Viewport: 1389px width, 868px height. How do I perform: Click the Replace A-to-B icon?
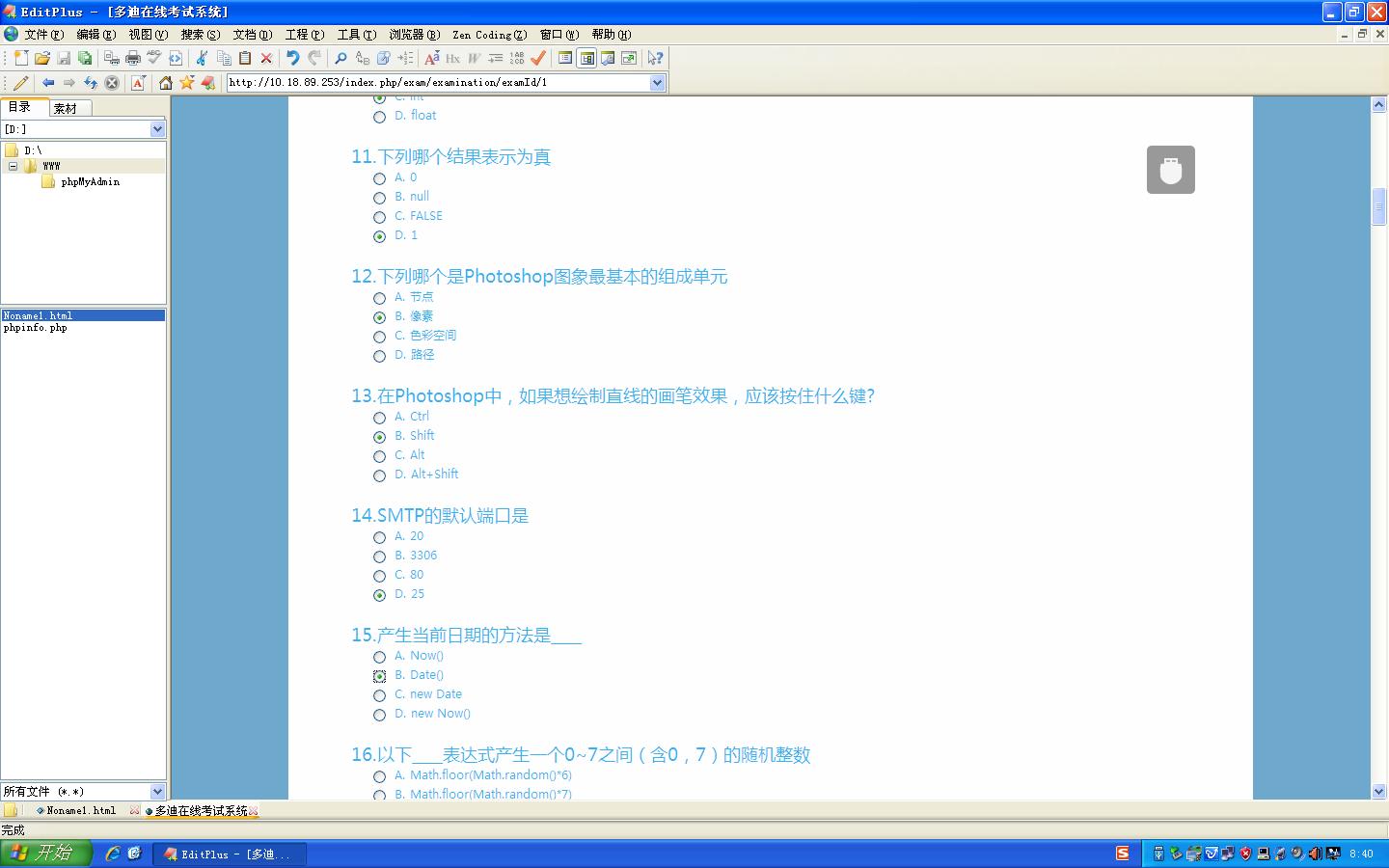[x=362, y=58]
